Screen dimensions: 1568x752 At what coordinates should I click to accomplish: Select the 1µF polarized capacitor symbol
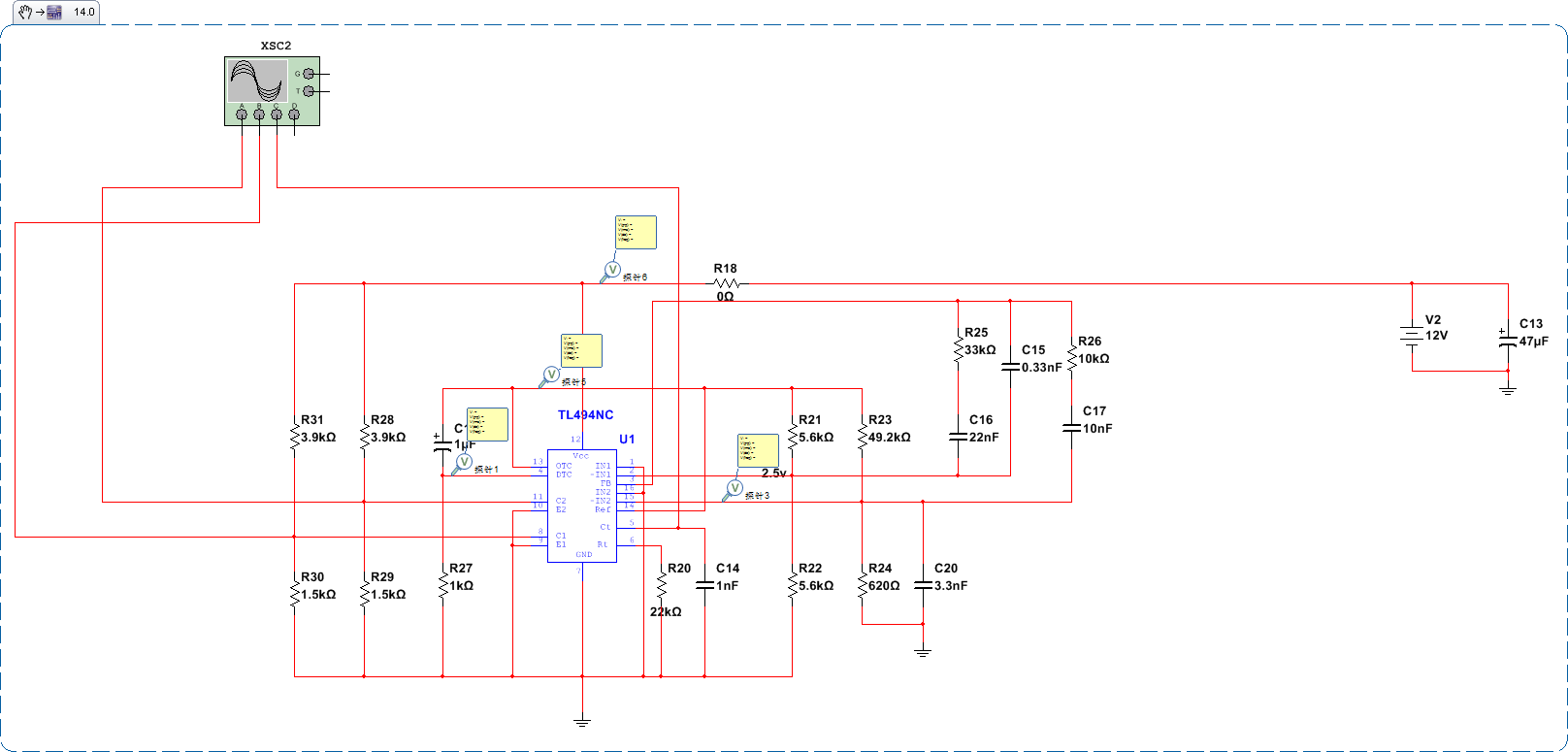442,441
